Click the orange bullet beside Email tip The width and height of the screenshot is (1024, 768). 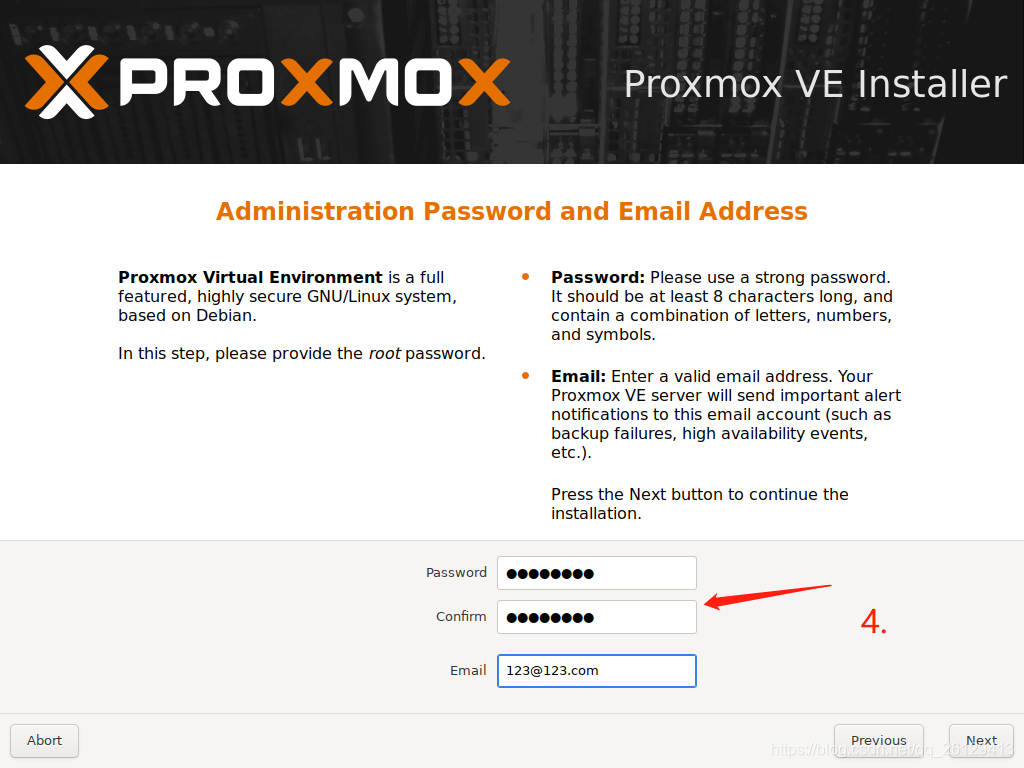point(526,376)
